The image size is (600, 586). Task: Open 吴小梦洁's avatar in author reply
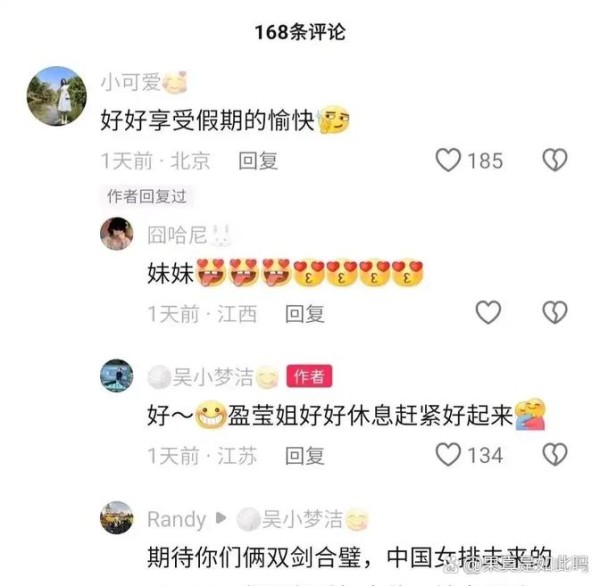(117, 376)
